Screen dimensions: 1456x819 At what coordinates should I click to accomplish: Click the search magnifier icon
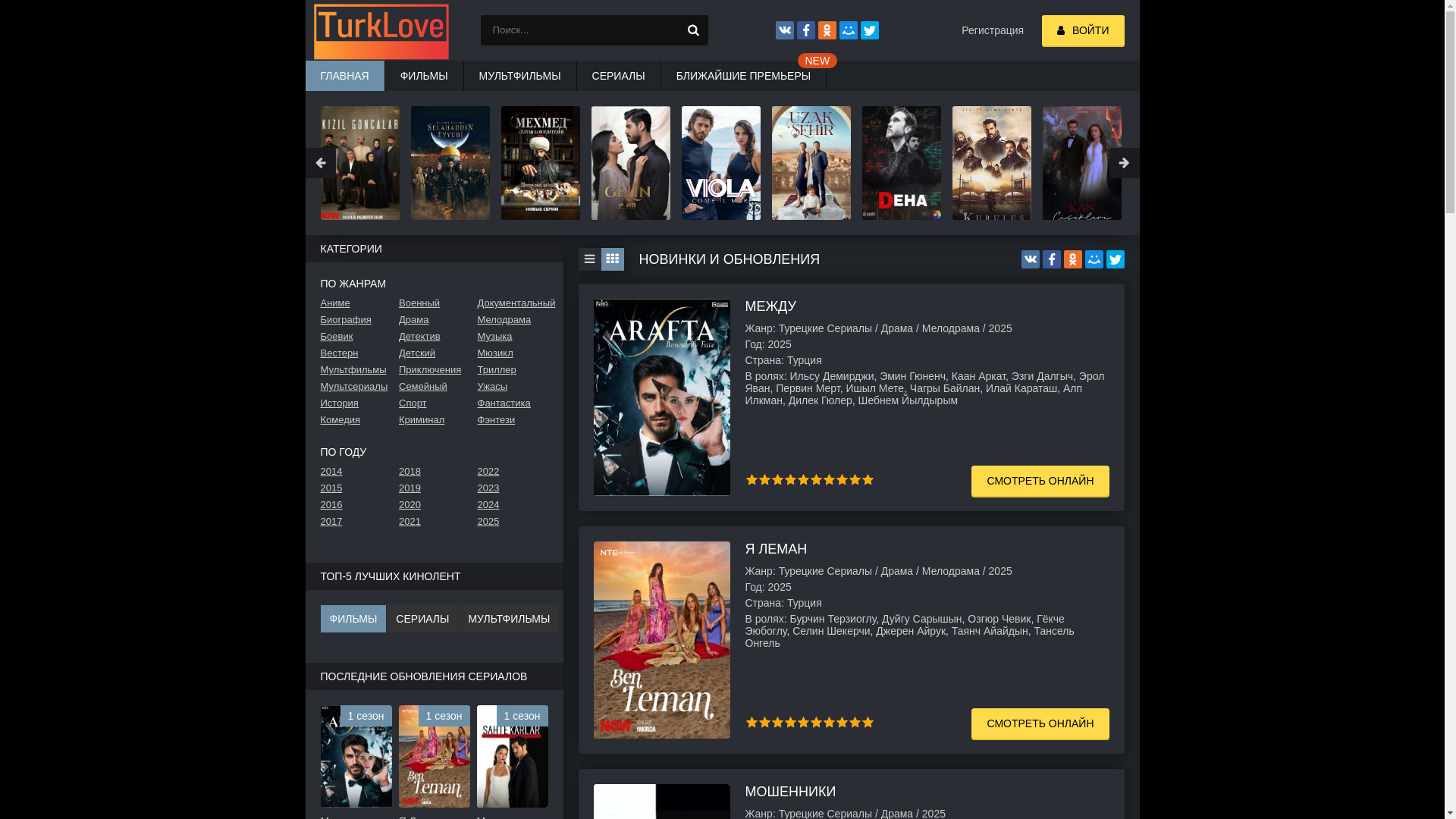[693, 30]
